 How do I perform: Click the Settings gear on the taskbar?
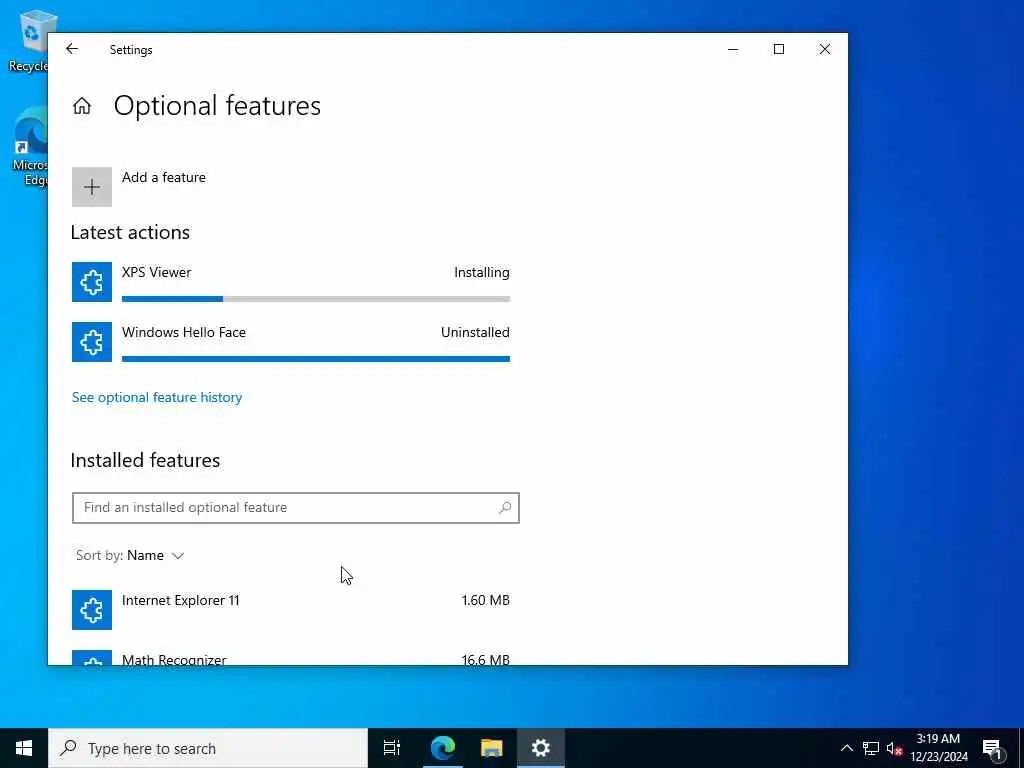[x=541, y=748]
